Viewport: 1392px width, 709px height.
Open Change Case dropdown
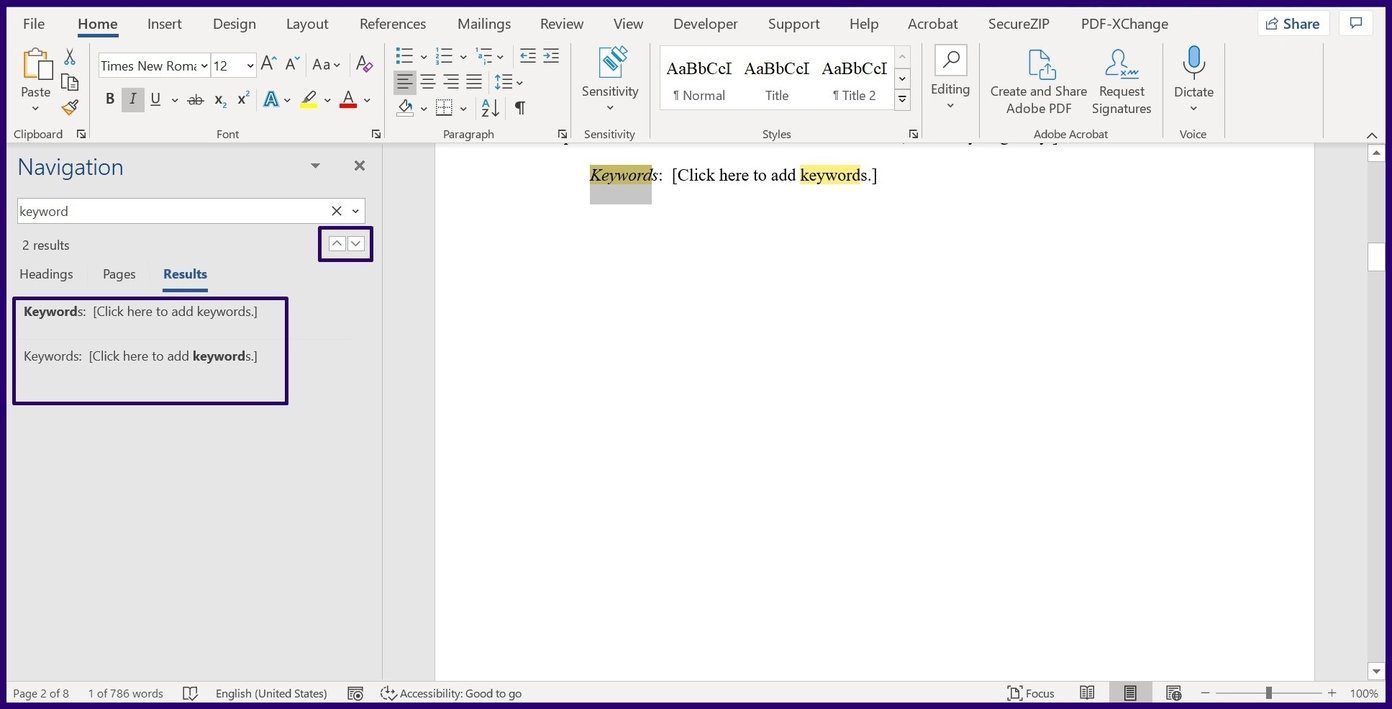[326, 65]
